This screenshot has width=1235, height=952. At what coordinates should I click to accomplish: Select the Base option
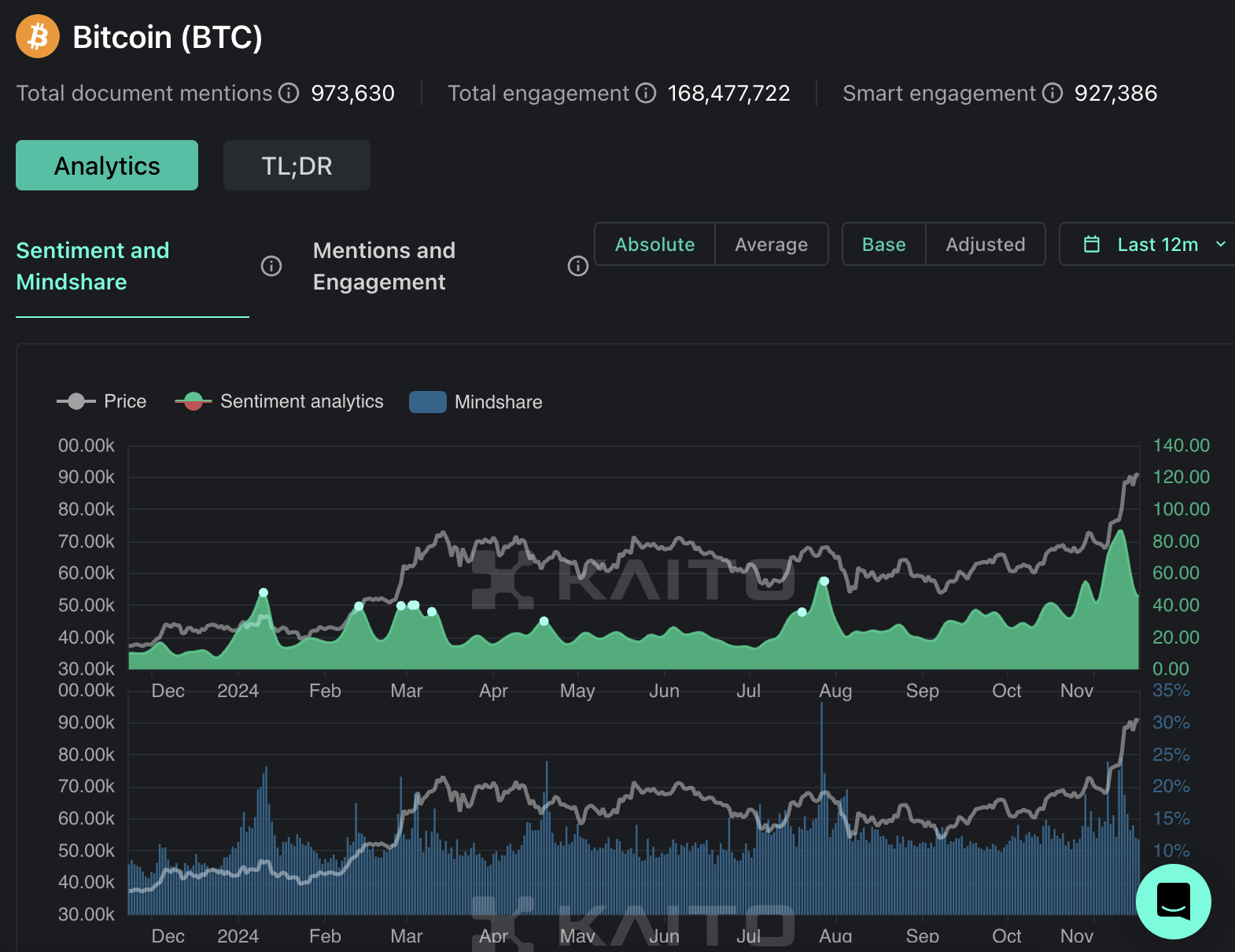[883, 244]
